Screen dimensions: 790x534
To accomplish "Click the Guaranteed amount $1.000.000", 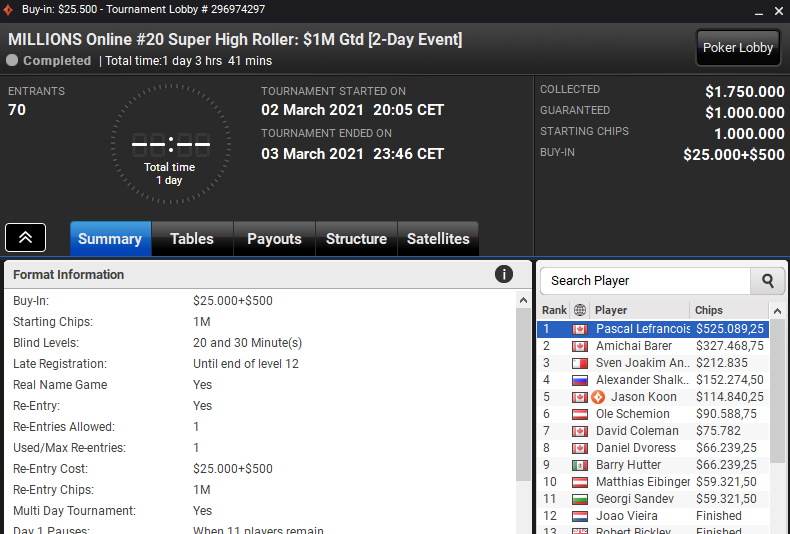I will pos(745,112).
